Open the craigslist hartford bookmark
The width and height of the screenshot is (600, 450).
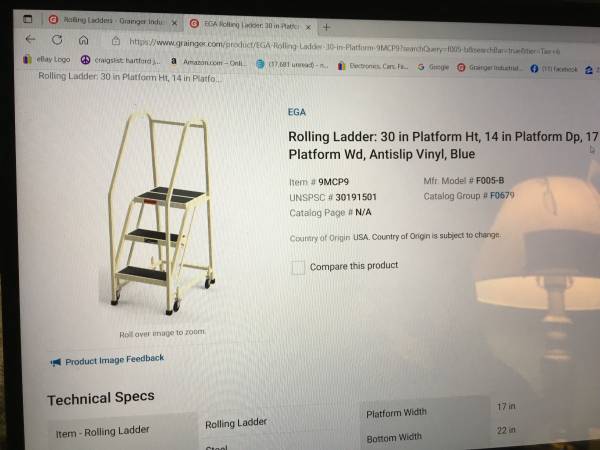click(121, 60)
